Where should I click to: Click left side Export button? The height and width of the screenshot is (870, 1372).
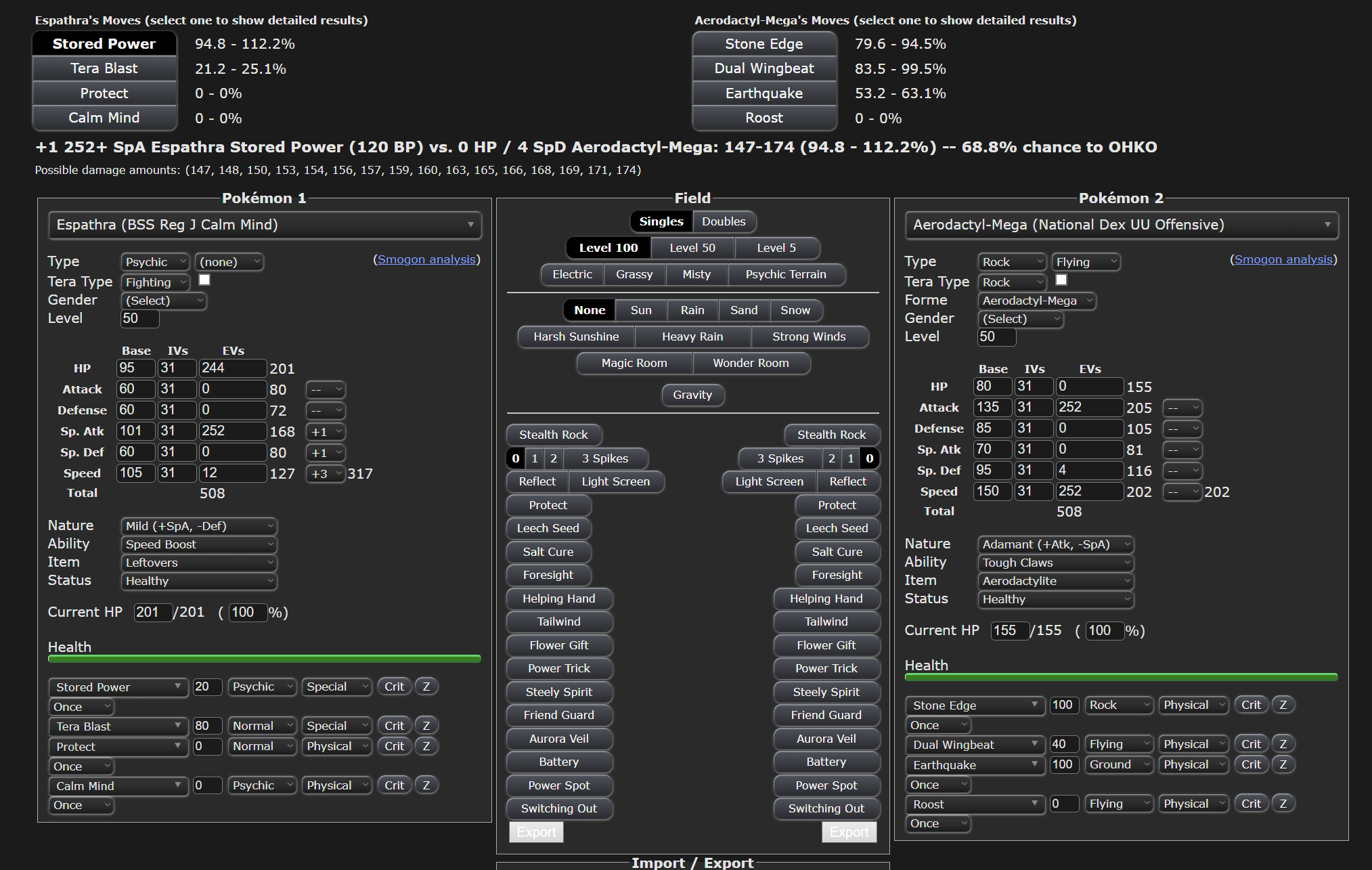pyautogui.click(x=536, y=832)
